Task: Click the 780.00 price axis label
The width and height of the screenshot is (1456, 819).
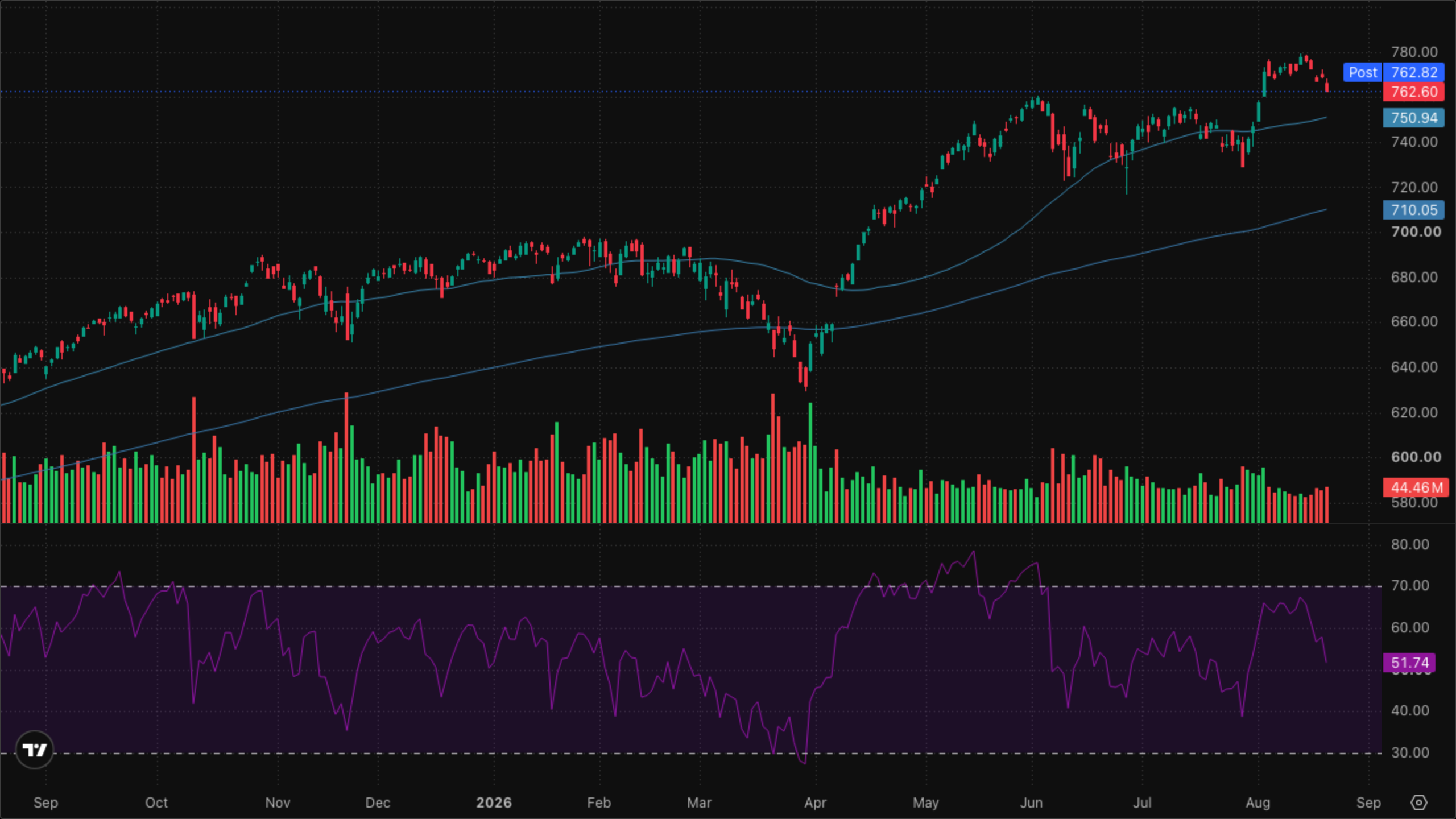Action: click(x=1414, y=52)
